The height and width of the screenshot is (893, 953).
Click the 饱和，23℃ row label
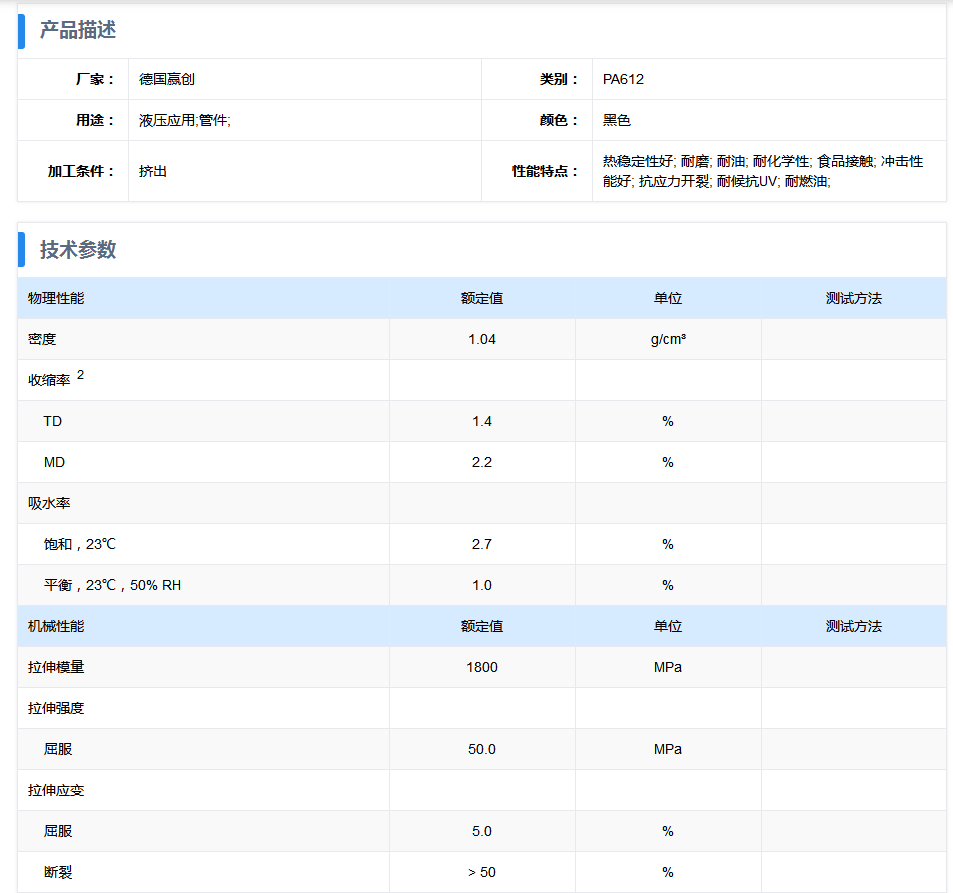point(80,544)
